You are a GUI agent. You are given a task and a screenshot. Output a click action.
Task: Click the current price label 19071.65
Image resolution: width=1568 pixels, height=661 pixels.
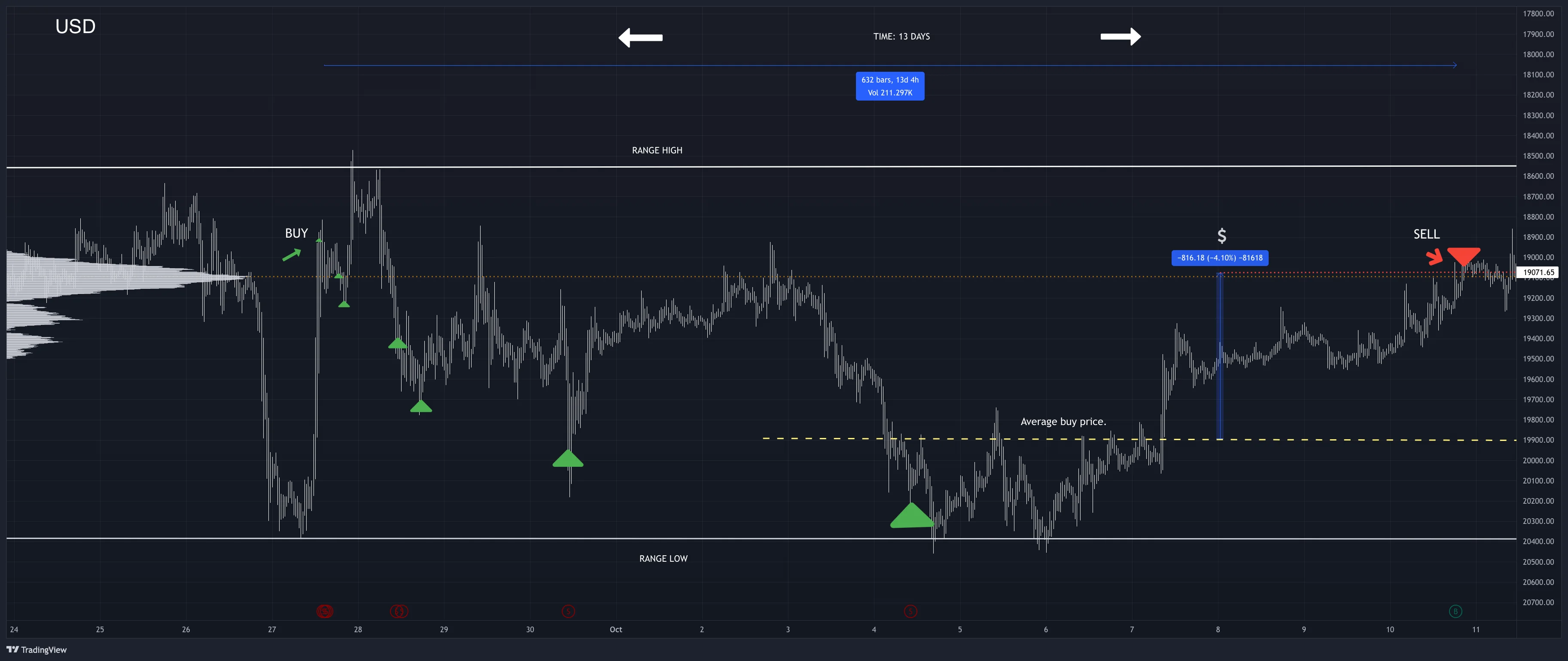point(1538,272)
